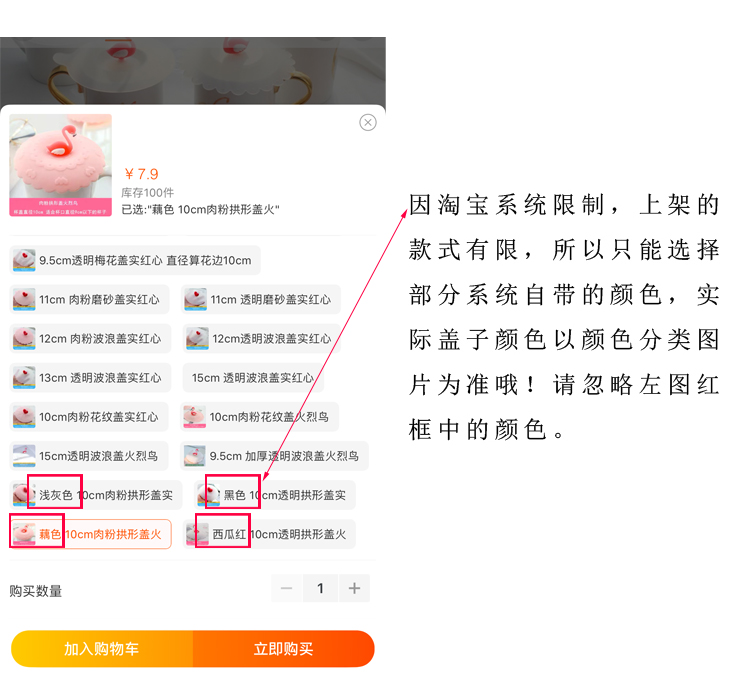Image resolution: width=750 pixels, height=695 pixels.
Task: Choose 10cm肉粉花纹盖火烈鸟 option
Action: (260, 417)
